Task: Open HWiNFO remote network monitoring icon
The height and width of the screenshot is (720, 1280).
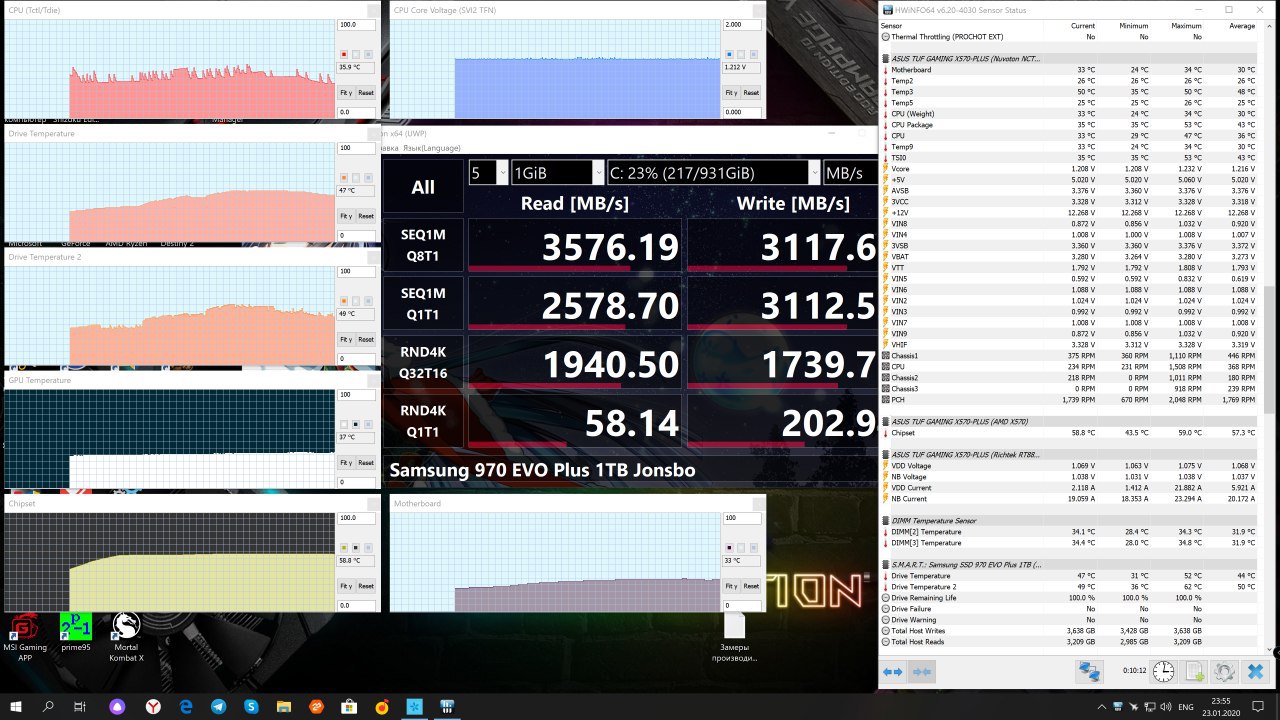Action: [x=1089, y=672]
